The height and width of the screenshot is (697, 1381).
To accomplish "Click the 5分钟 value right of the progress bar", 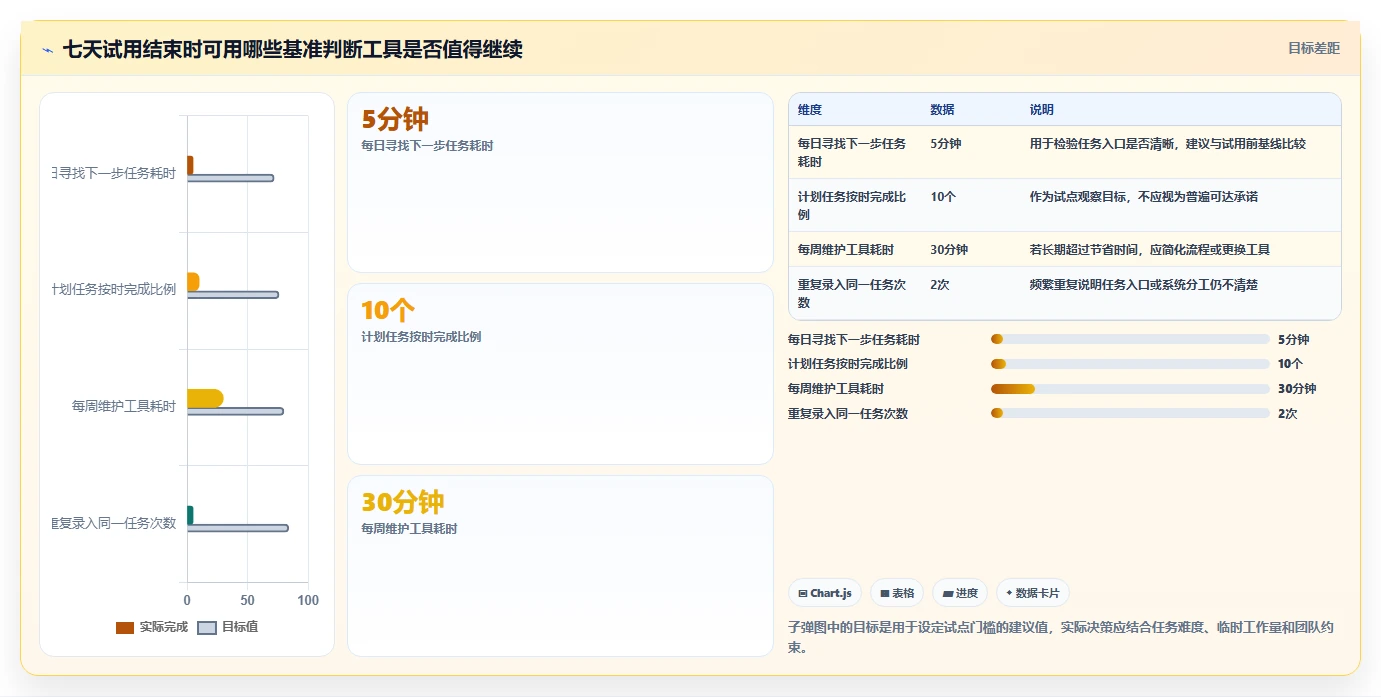I will [x=1293, y=340].
